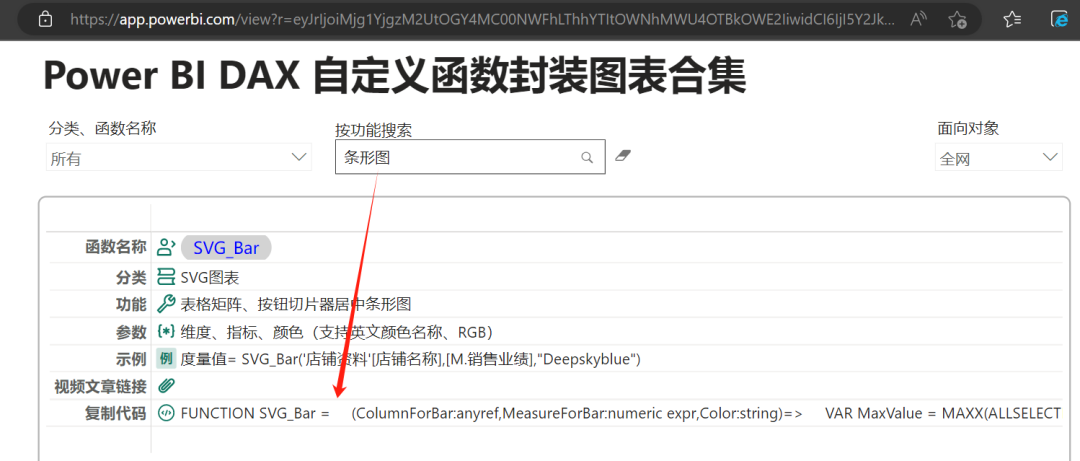Viewport: 1080px width, 461px height.
Task: Click the browser address bar URL
Action: click(480, 19)
